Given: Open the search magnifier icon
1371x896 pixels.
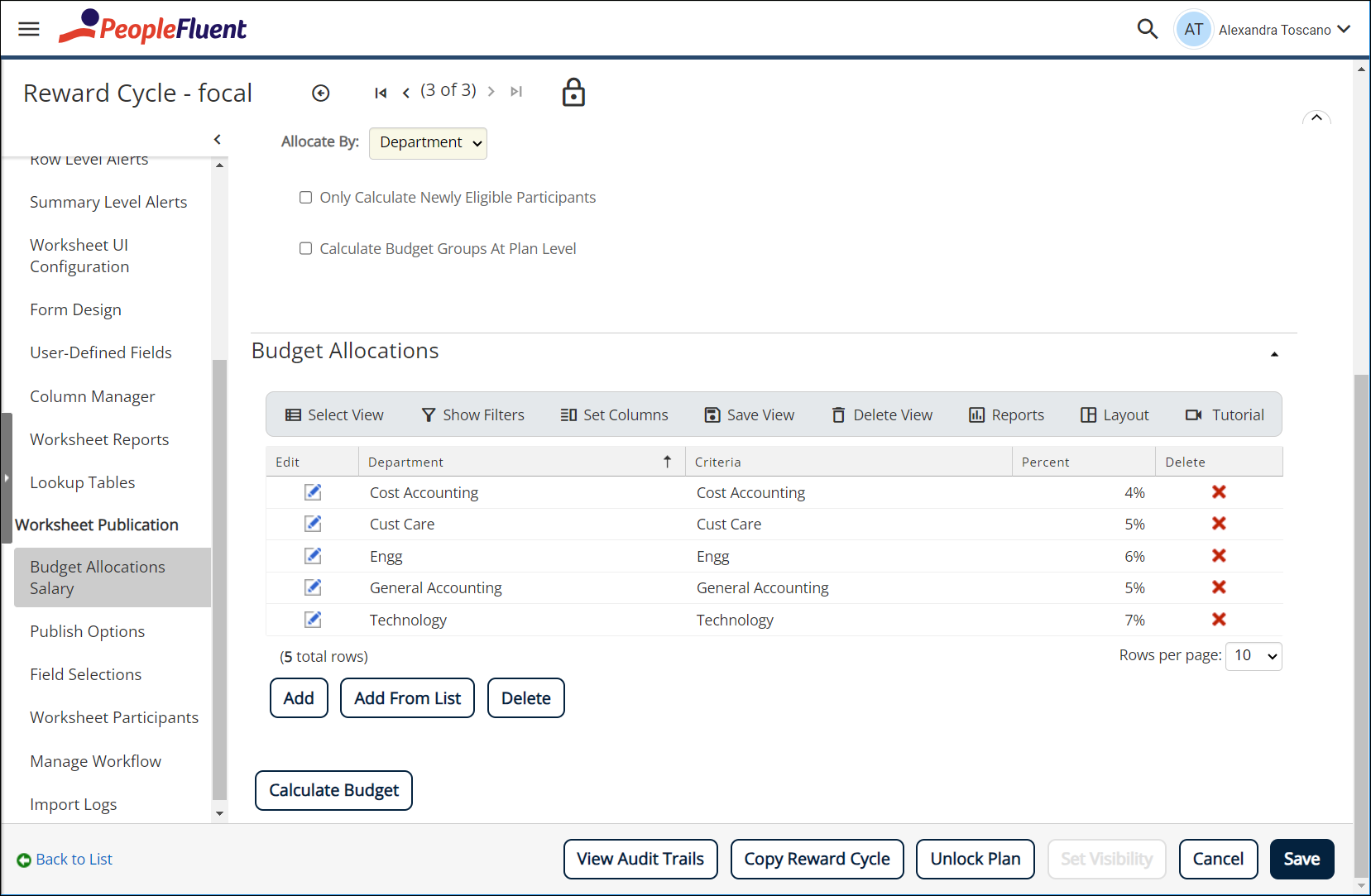Looking at the screenshot, I should [1148, 28].
